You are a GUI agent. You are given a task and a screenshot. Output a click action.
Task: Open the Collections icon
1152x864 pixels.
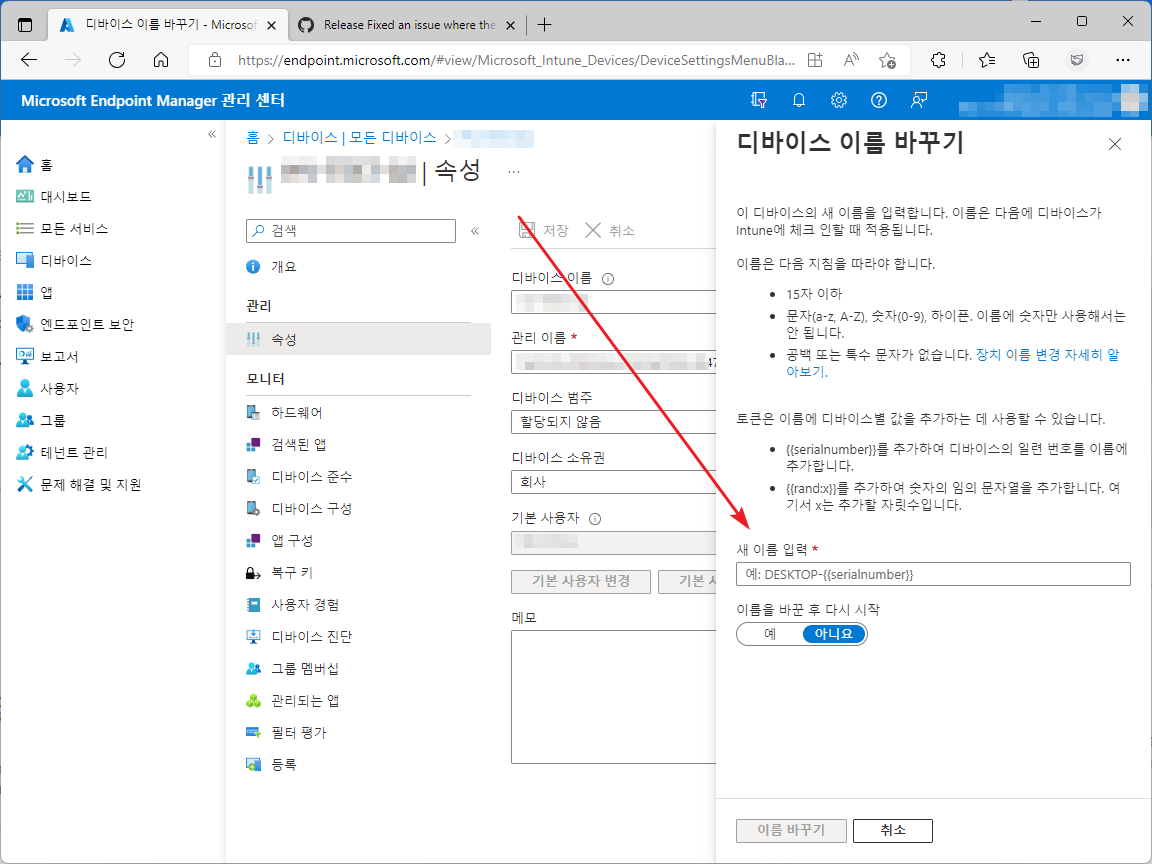[x=1032, y=60]
